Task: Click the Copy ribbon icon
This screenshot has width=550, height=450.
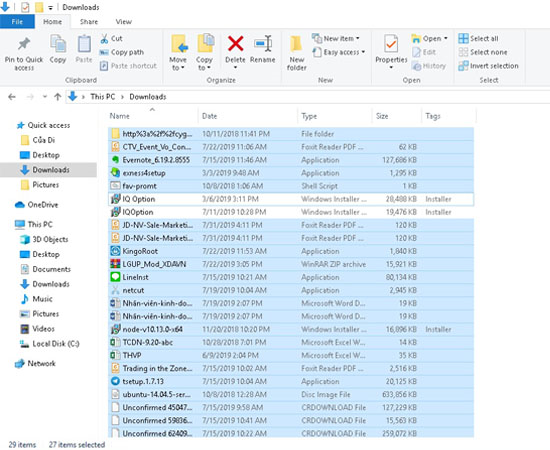Action: point(58,44)
